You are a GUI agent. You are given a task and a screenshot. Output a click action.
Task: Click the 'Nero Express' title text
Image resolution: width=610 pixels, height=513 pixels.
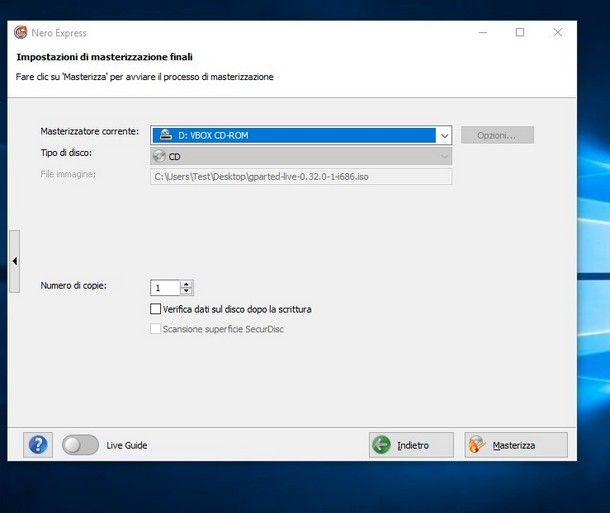pyautogui.click(x=59, y=33)
